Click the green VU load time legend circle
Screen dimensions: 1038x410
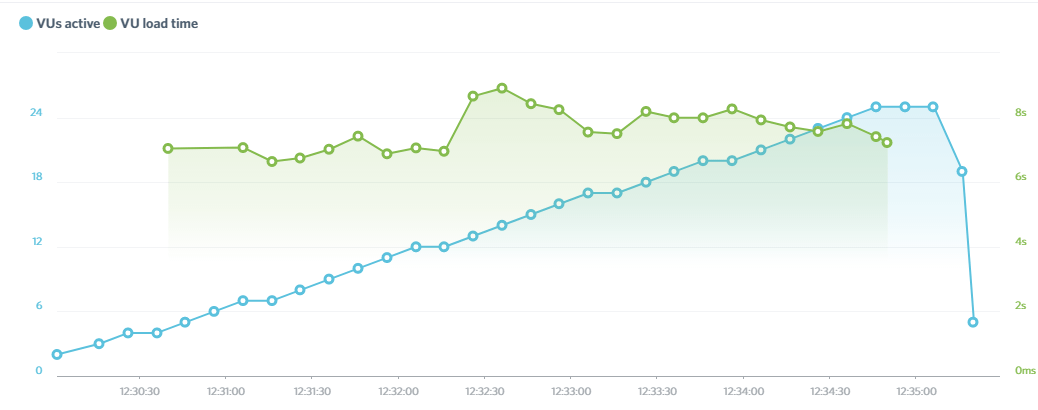(x=110, y=24)
